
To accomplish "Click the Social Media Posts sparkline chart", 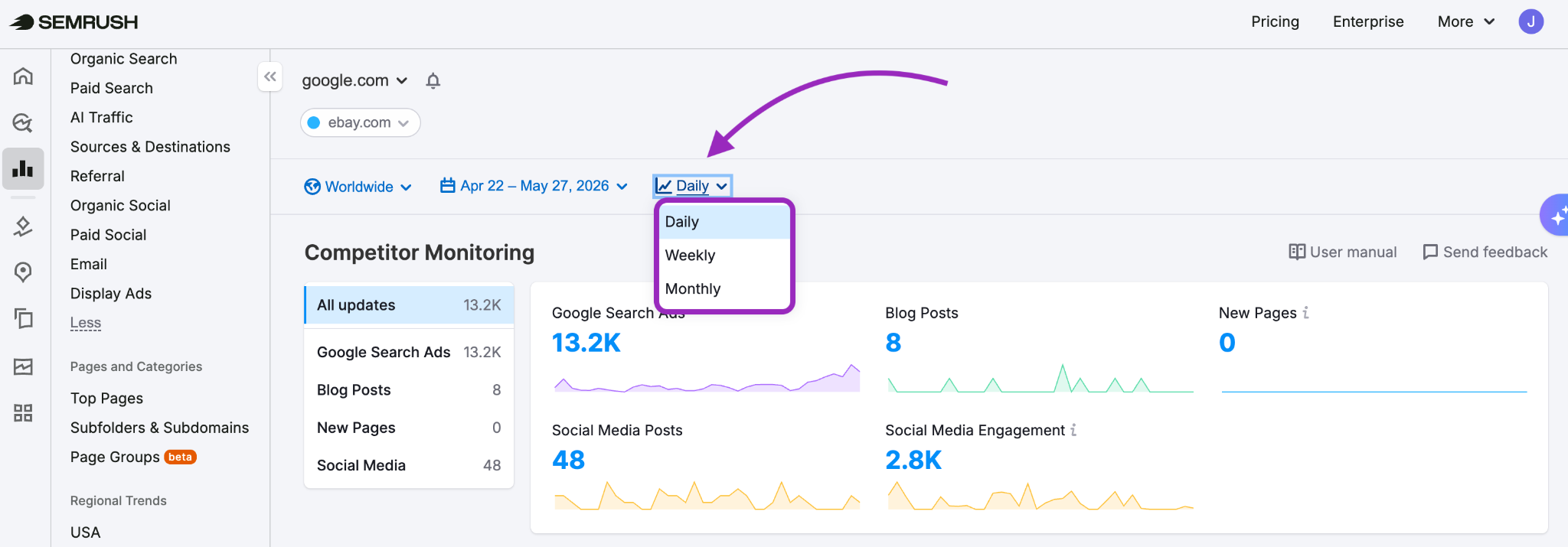I will click(707, 496).
